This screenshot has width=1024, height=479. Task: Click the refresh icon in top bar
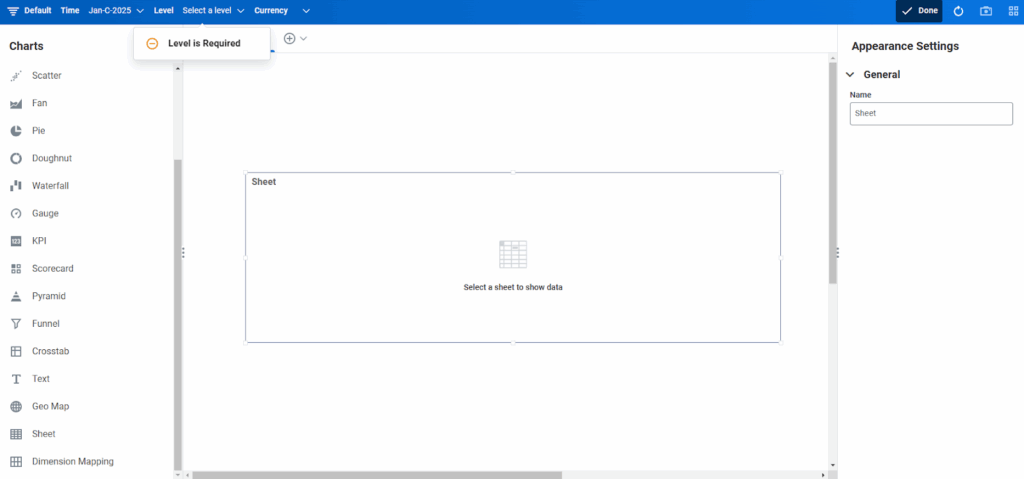(958, 11)
